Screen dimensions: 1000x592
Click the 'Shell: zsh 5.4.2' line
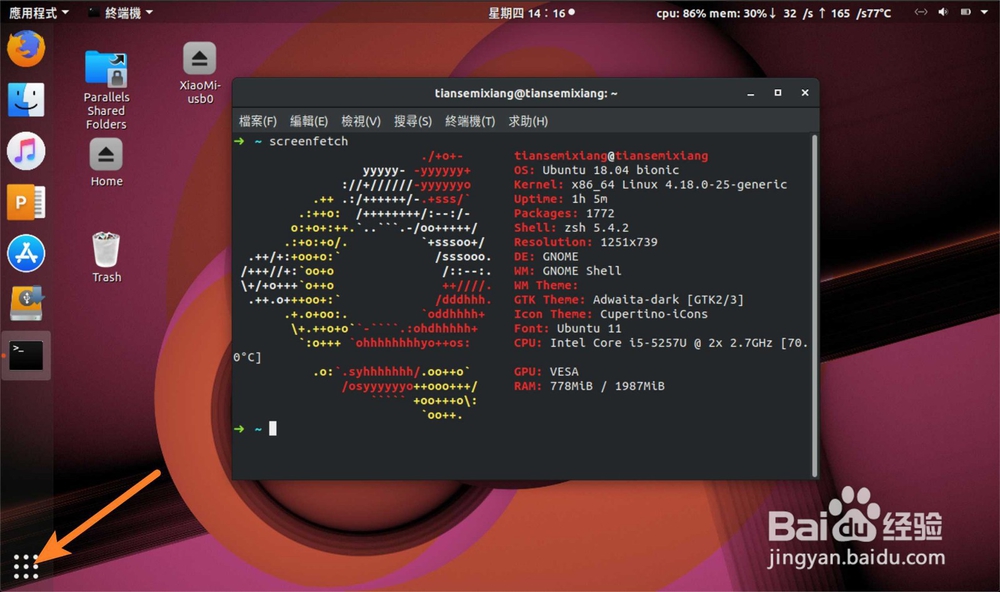[571, 228]
